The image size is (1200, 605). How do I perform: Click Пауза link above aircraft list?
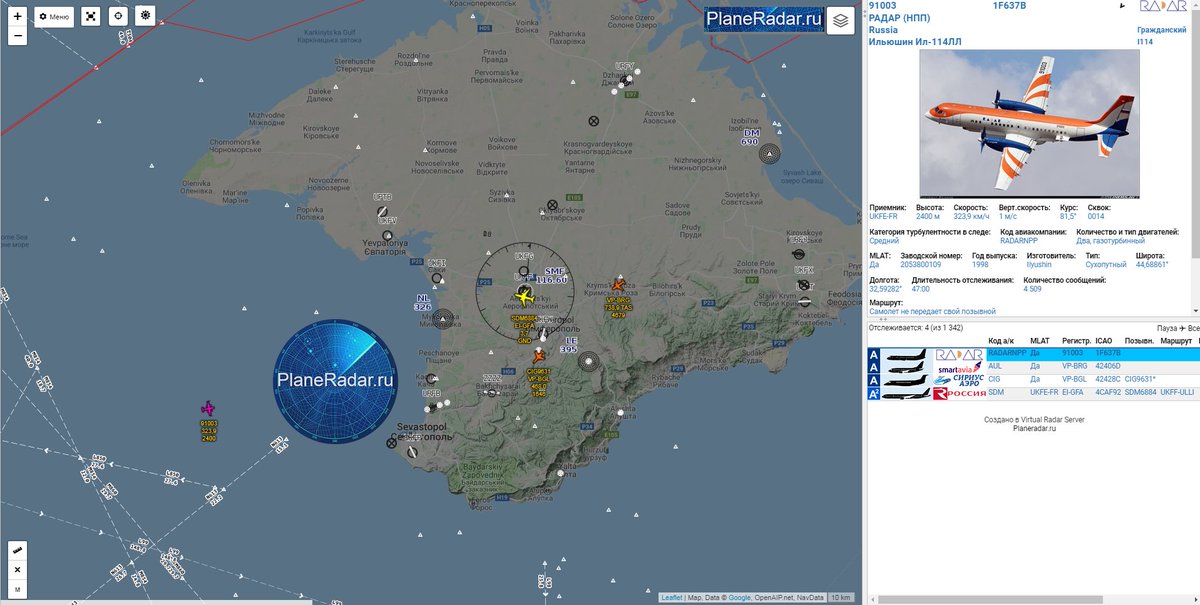click(x=1165, y=327)
